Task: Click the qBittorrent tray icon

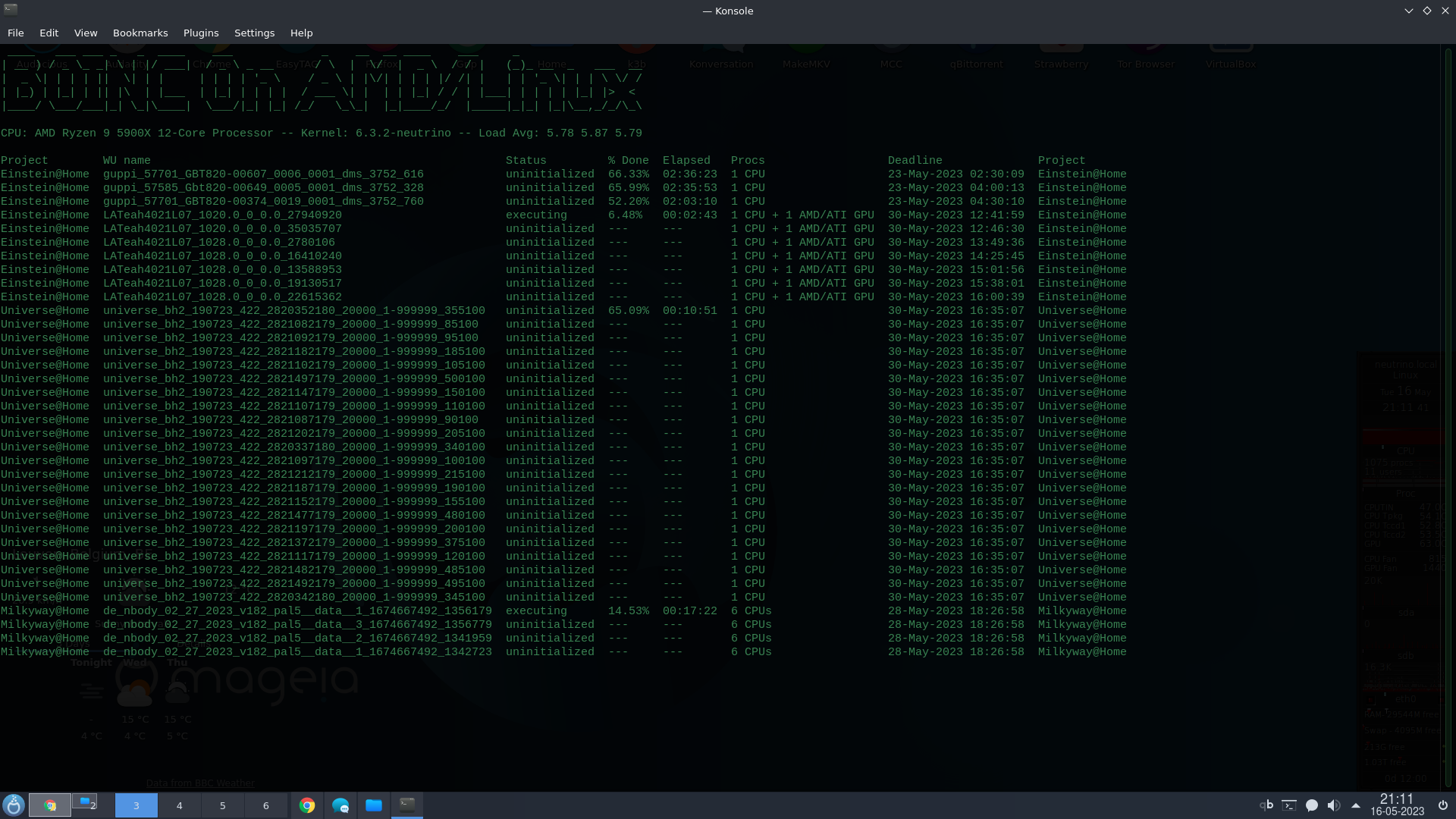Action: [1266, 805]
